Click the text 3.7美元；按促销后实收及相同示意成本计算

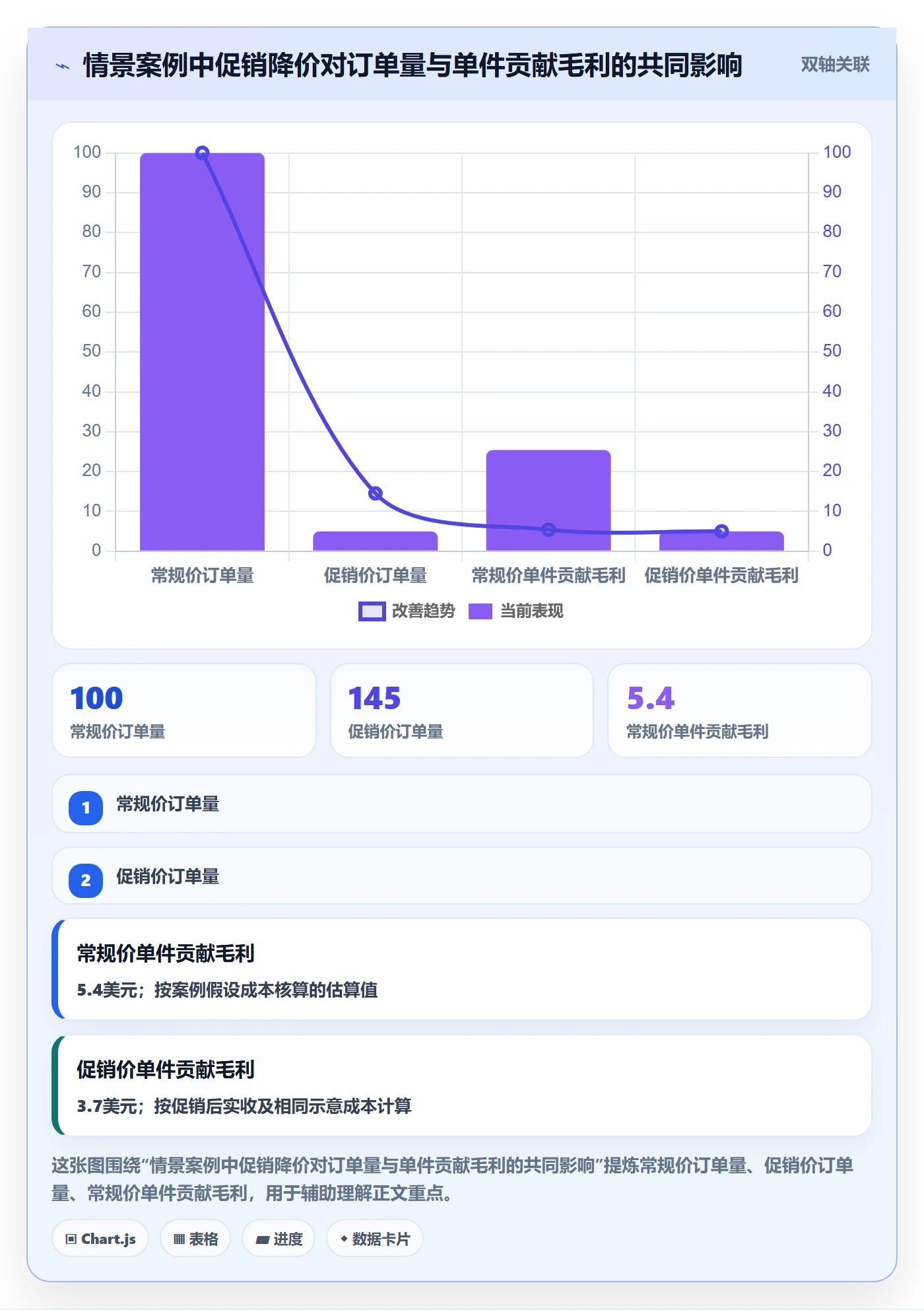(x=244, y=1106)
